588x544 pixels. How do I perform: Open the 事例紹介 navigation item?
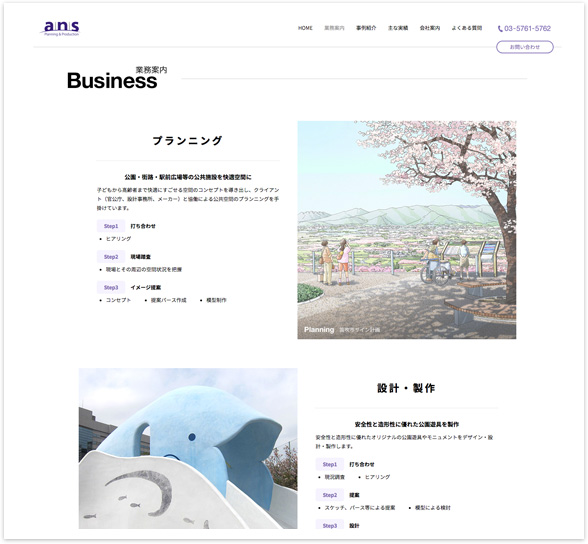tap(366, 28)
